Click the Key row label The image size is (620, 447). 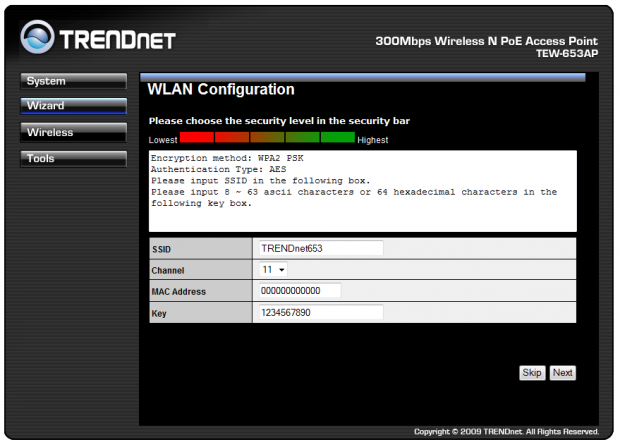pos(159,314)
